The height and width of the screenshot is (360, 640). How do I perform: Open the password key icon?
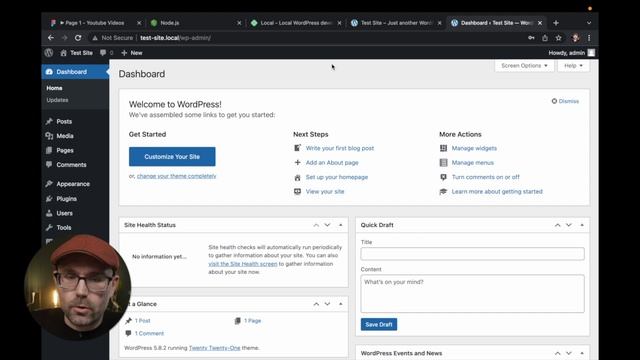pos(531,38)
